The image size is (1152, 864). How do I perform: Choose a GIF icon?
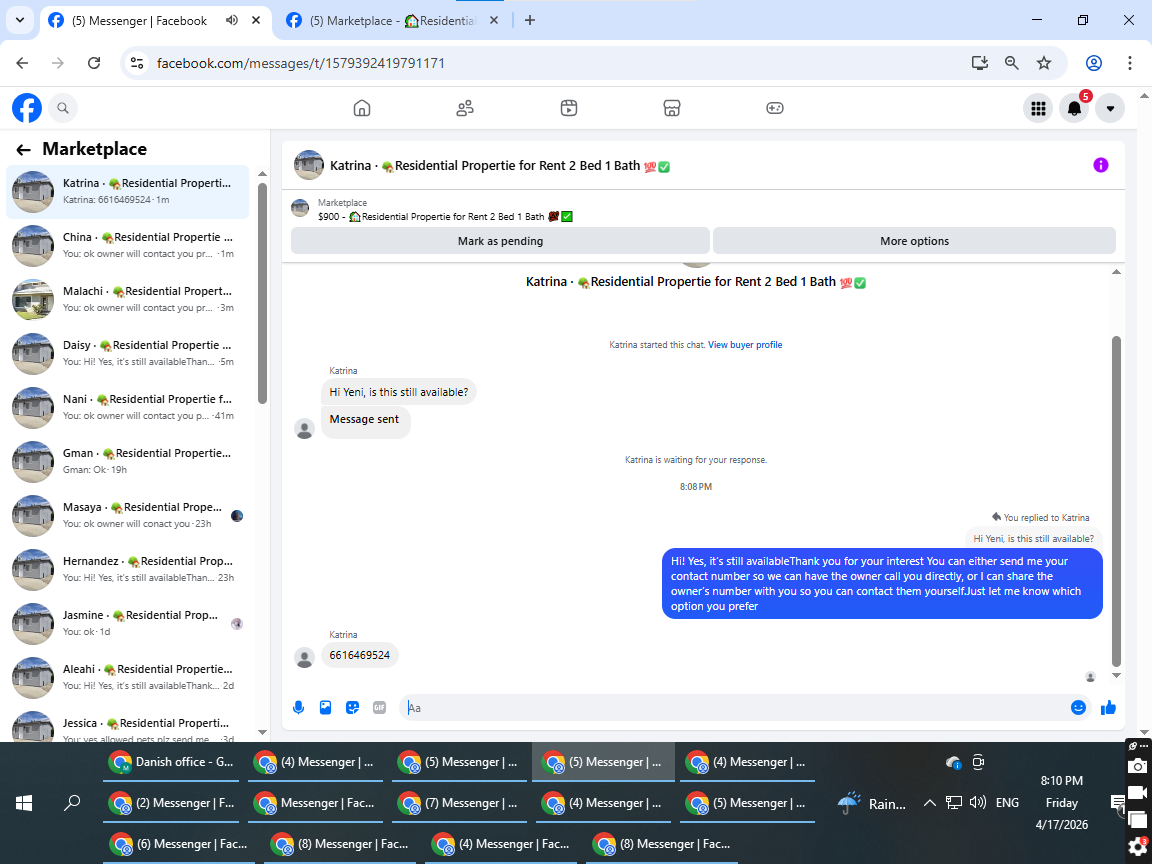(379, 708)
